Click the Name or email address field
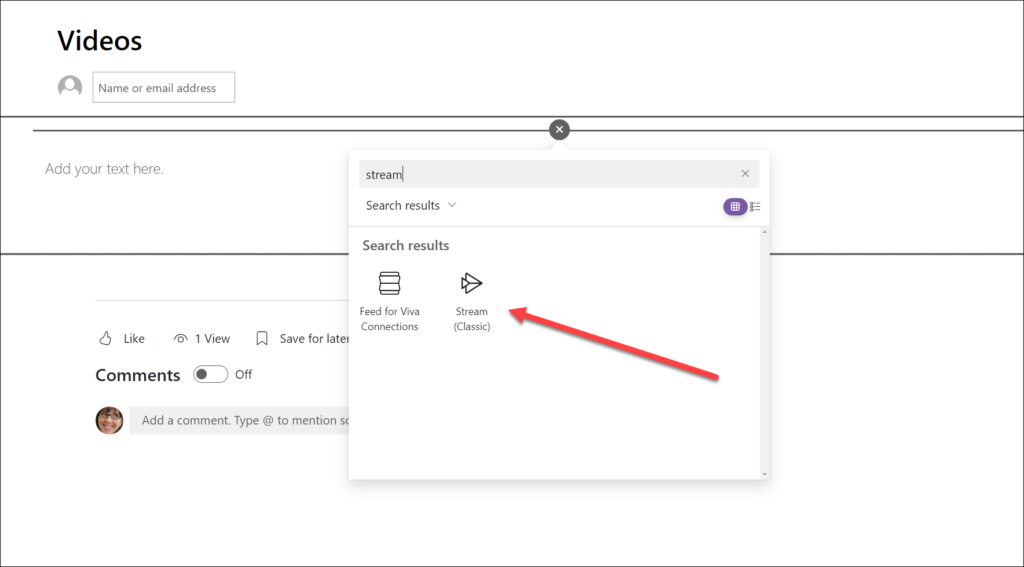Image resolution: width=1024 pixels, height=567 pixels. point(163,88)
